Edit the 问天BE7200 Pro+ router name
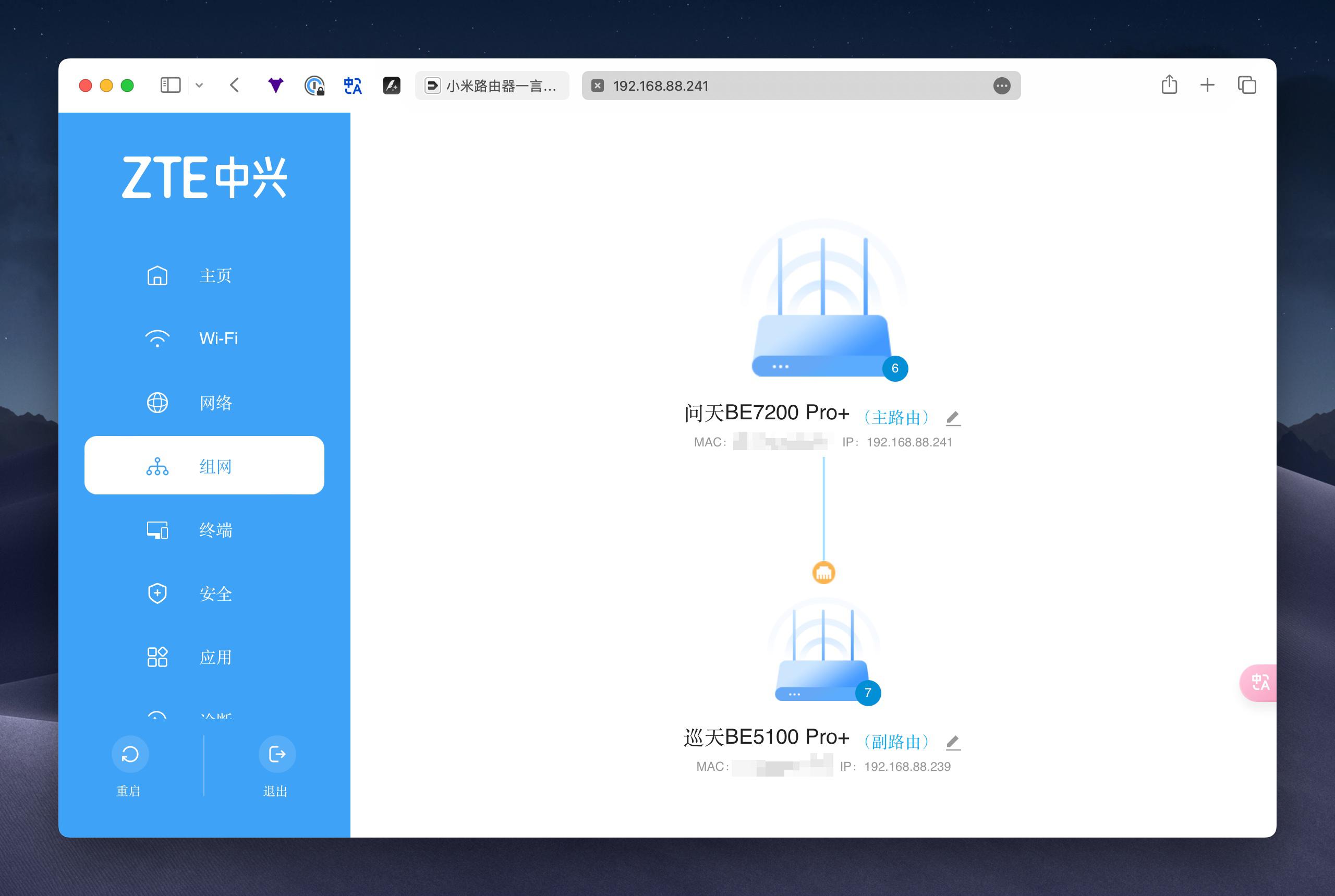1335x896 pixels. coord(953,418)
